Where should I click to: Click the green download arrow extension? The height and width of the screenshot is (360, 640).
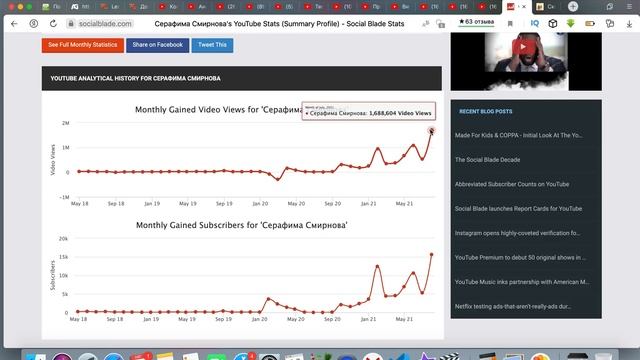click(x=571, y=24)
